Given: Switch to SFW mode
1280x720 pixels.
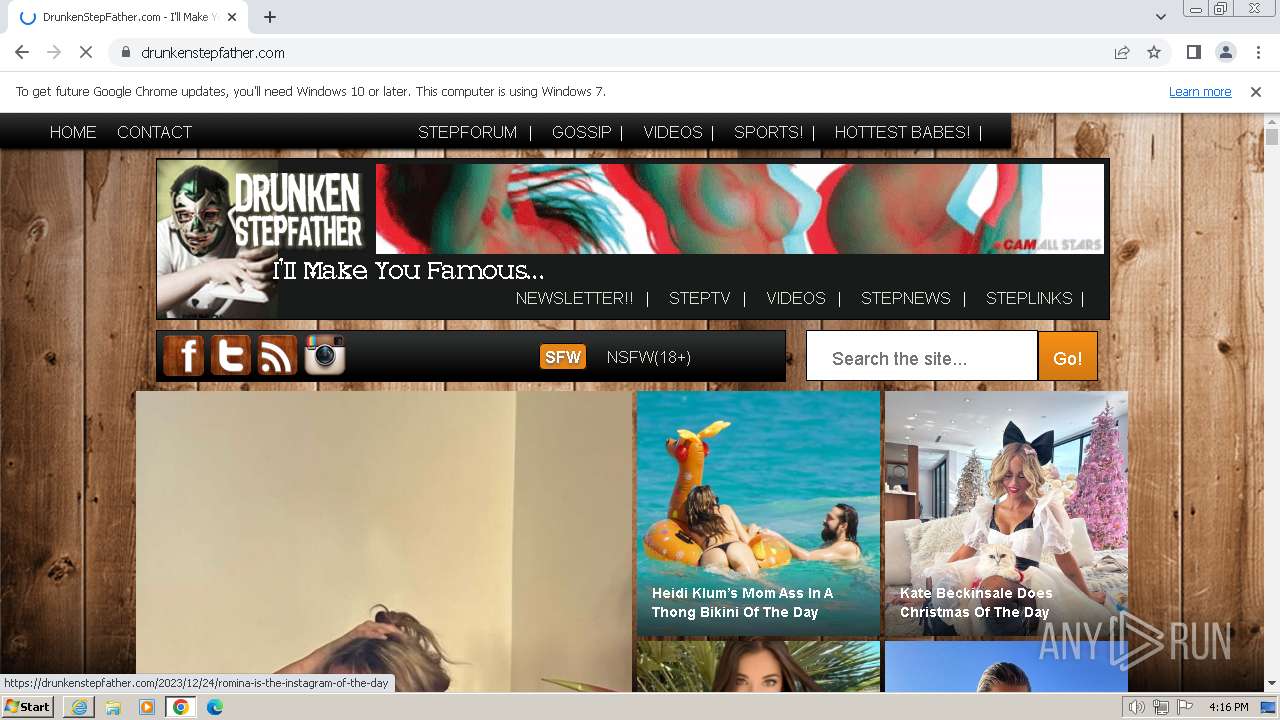Looking at the screenshot, I should click(563, 357).
